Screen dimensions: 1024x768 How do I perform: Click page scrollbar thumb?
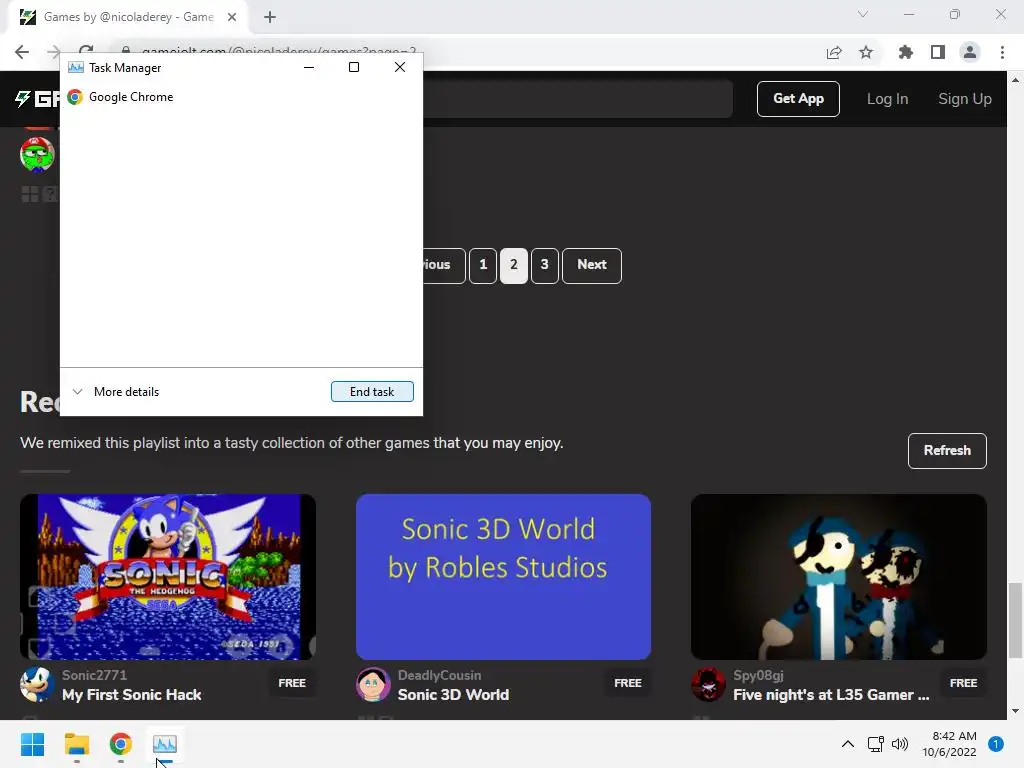1015,620
